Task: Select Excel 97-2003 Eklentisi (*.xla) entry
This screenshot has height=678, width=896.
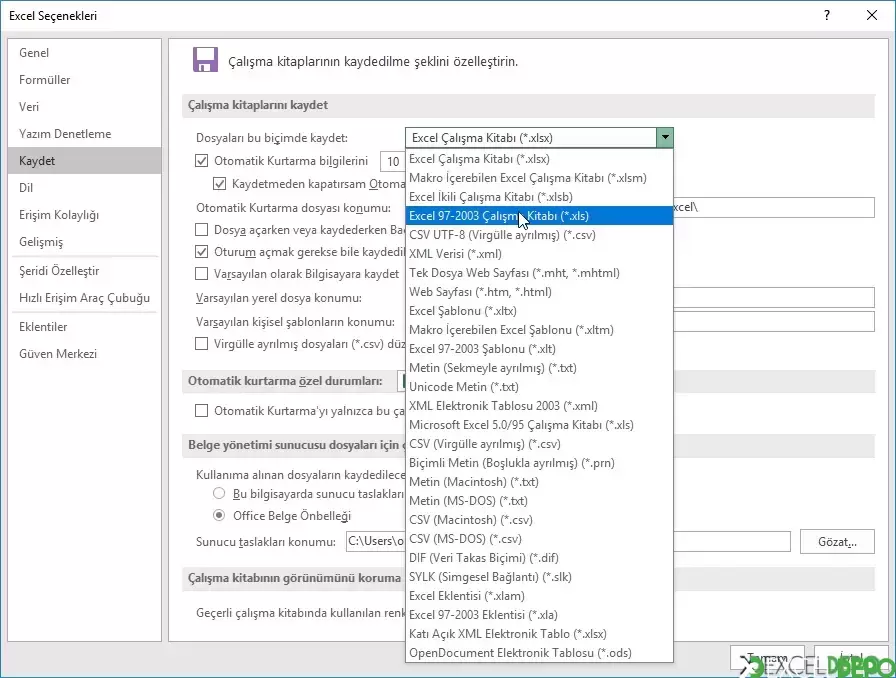Action: pos(539,615)
